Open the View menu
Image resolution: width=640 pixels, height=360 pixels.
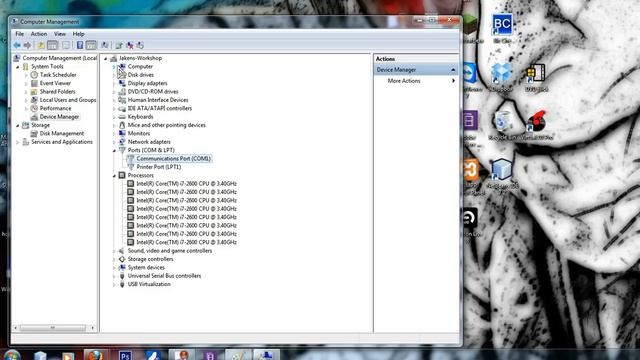point(60,34)
